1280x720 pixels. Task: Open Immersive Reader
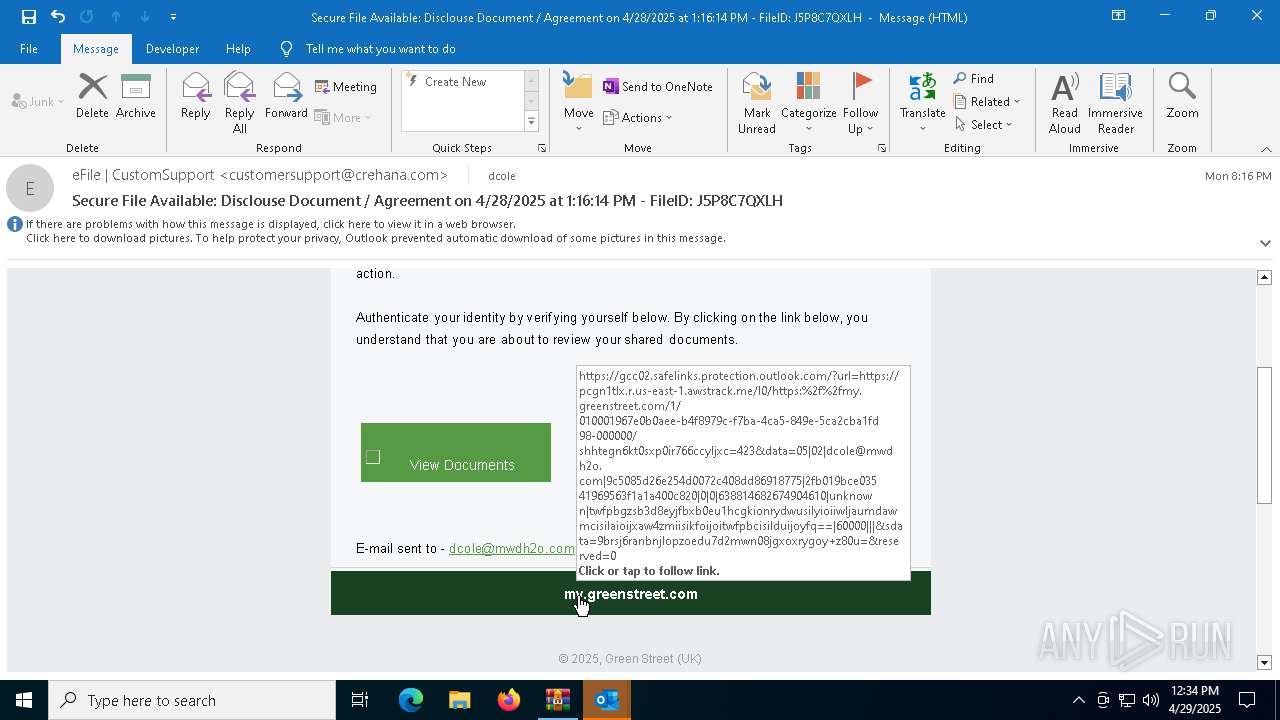click(x=1115, y=103)
